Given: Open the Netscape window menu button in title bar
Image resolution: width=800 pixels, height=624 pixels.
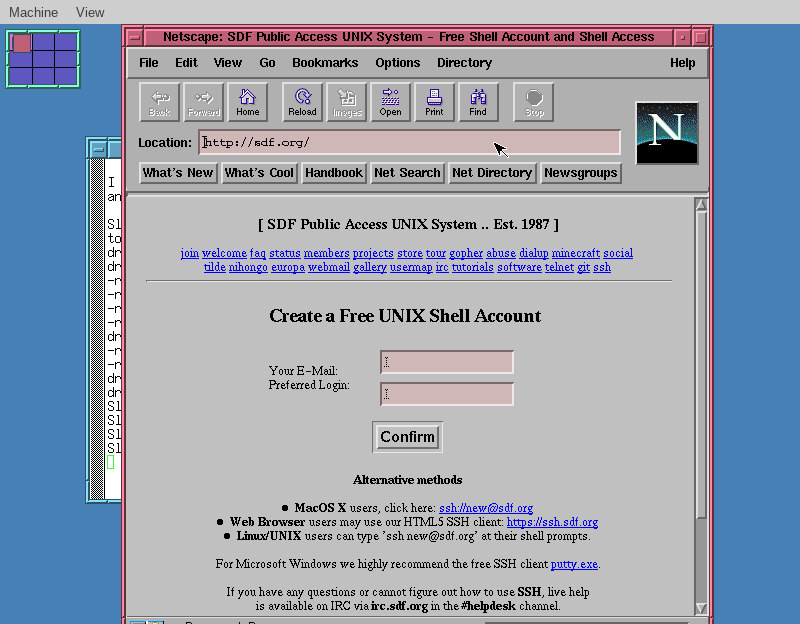Looking at the screenshot, I should pos(135,37).
